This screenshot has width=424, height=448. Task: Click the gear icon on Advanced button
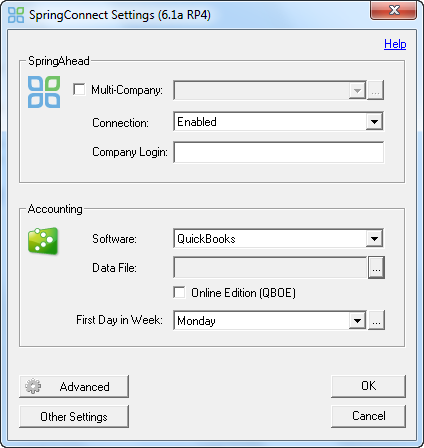33,386
